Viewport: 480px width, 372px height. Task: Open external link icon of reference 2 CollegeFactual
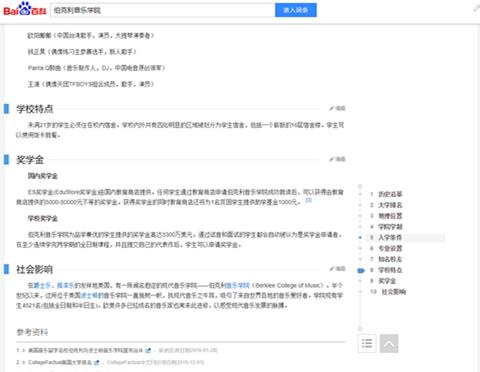click(x=97, y=362)
